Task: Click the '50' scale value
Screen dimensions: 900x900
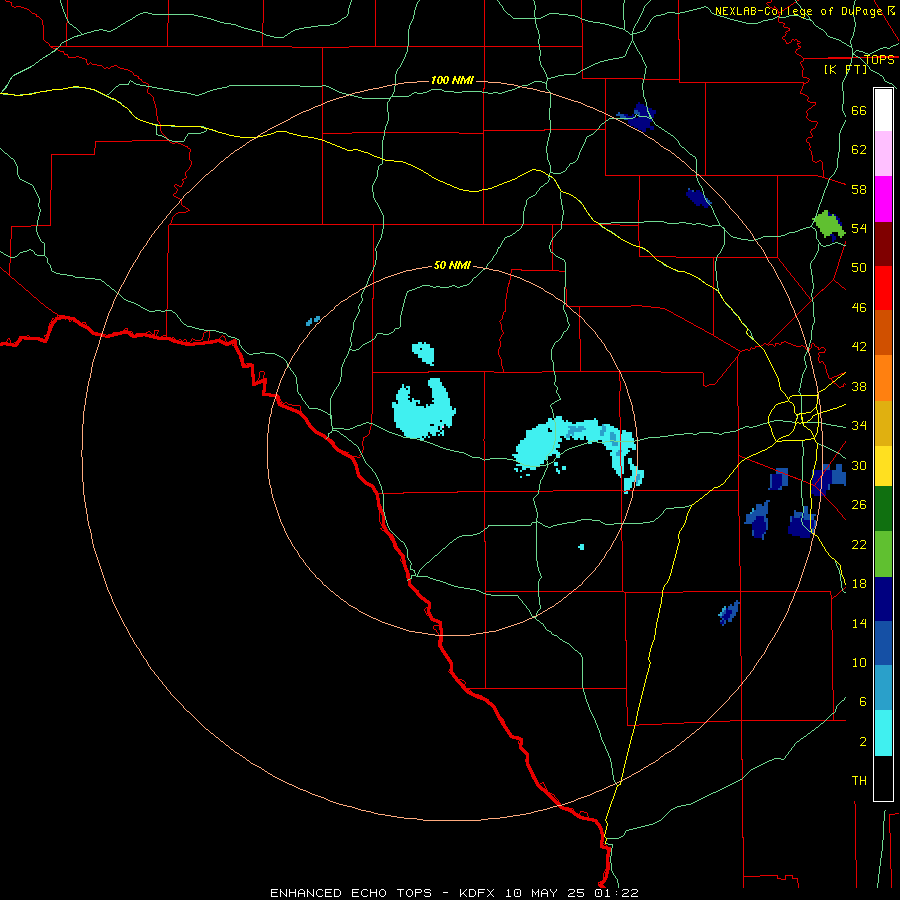Action: click(859, 268)
